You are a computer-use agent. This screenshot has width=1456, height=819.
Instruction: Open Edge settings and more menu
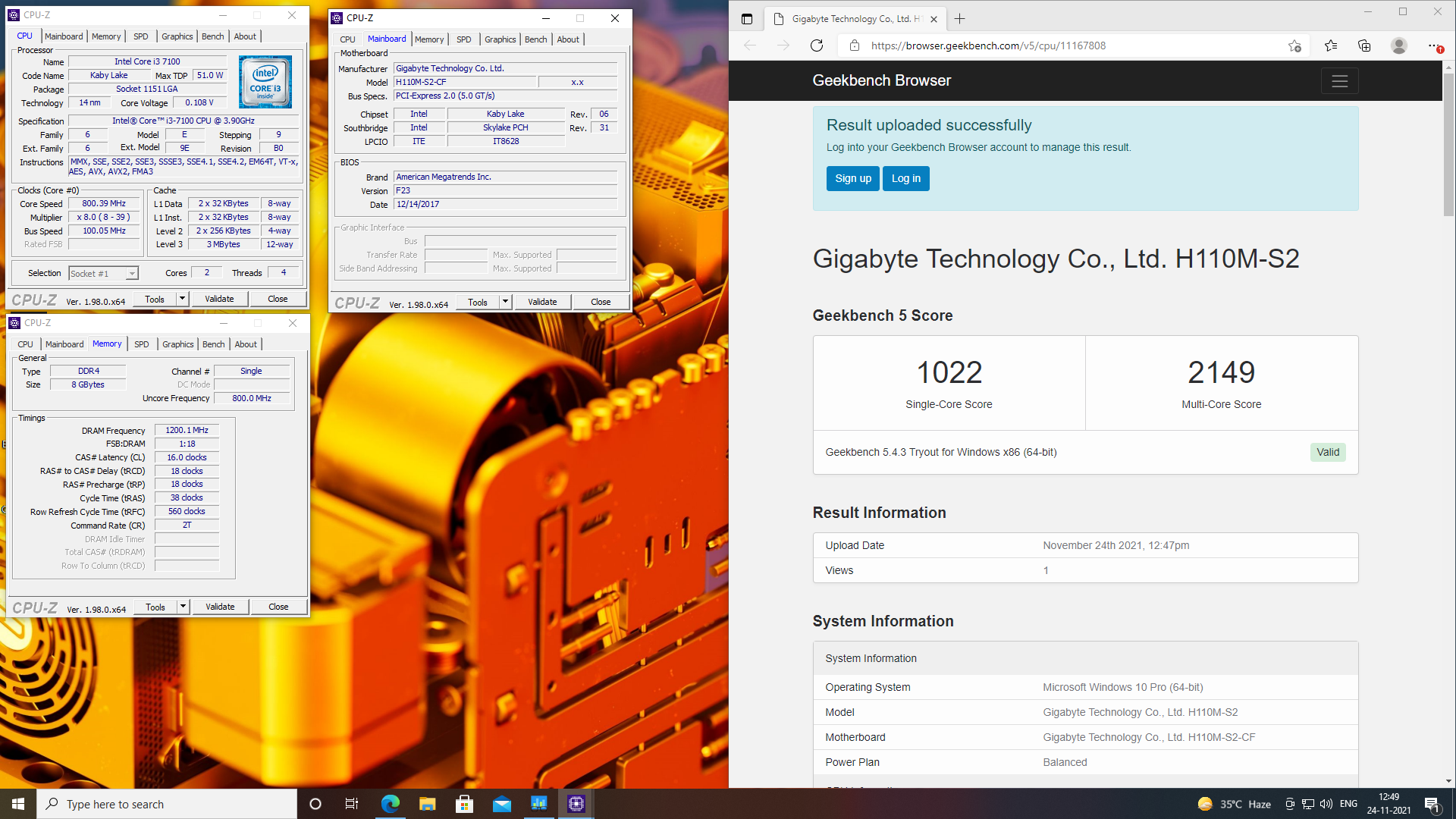click(1434, 45)
